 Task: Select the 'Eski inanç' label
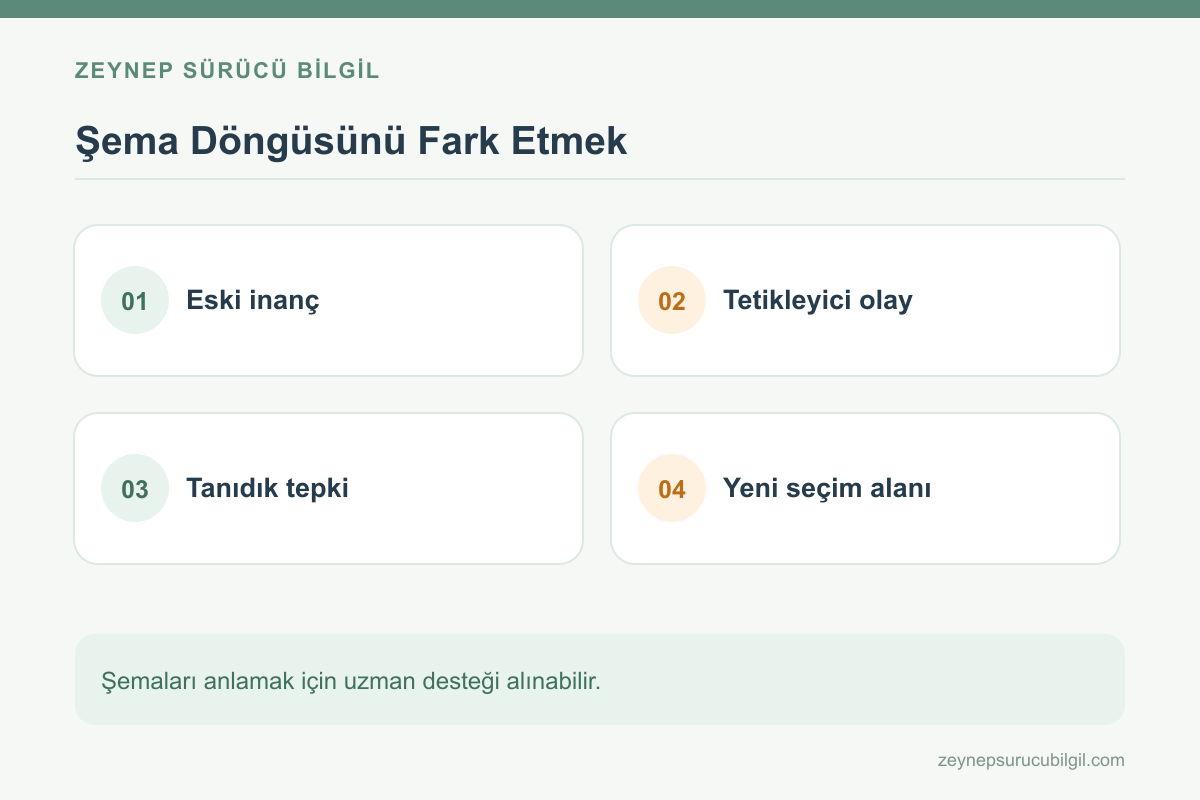point(253,300)
